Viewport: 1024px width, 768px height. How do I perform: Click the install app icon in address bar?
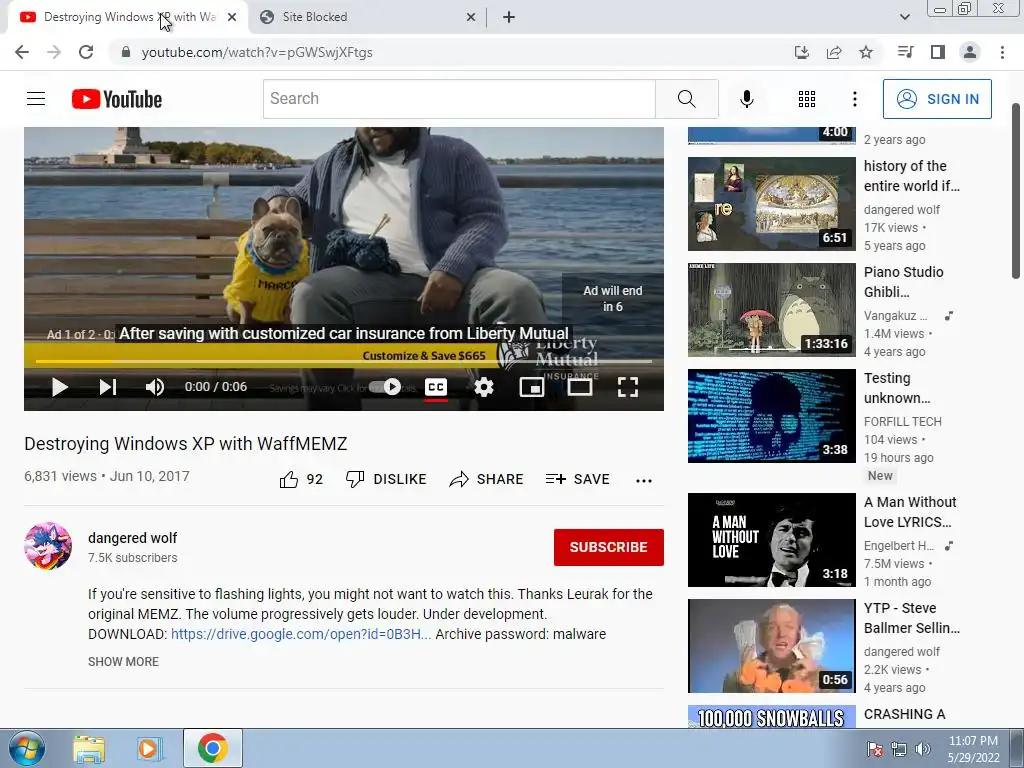801,52
